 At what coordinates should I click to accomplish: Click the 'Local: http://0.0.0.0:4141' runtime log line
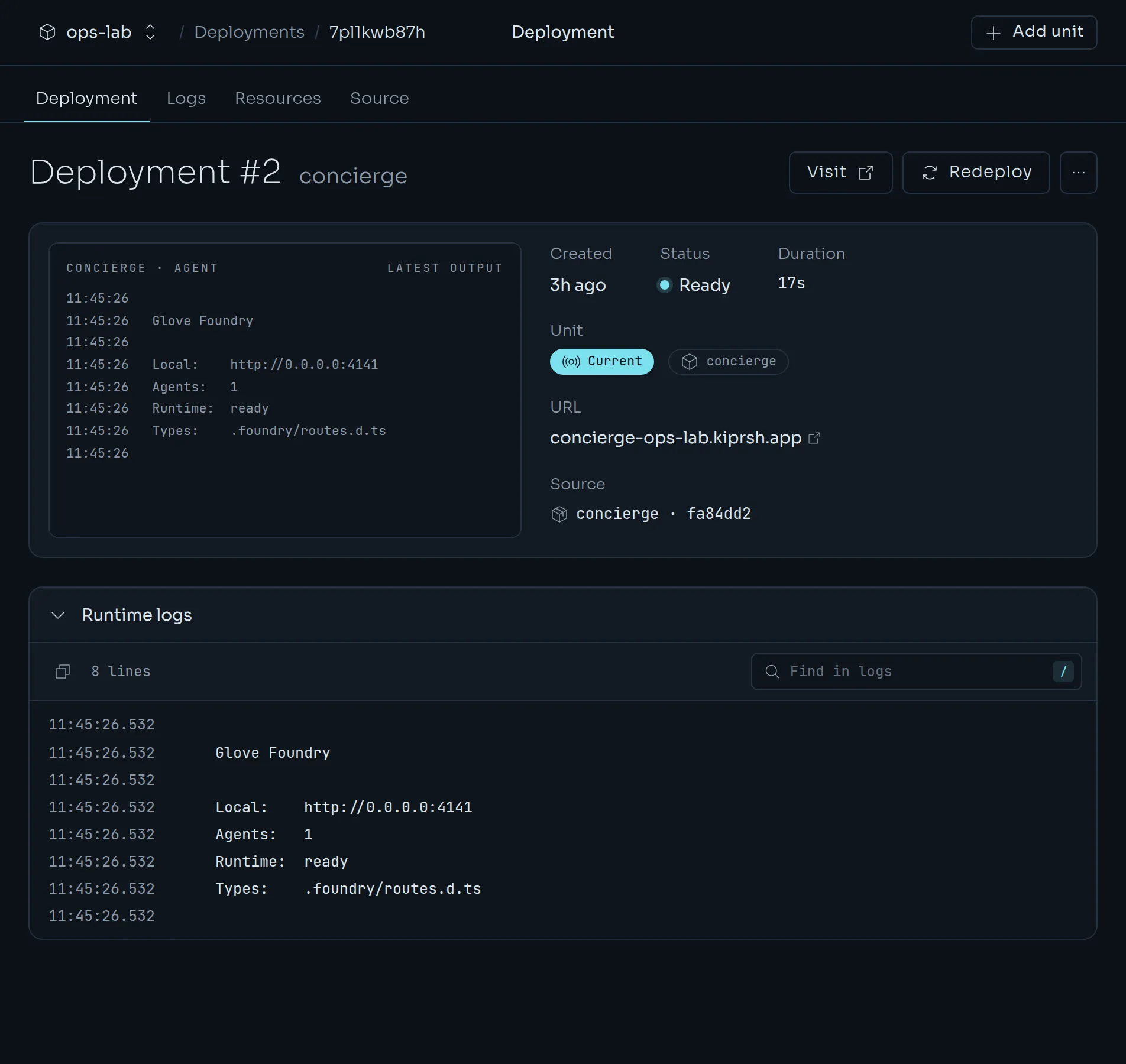[x=344, y=807]
